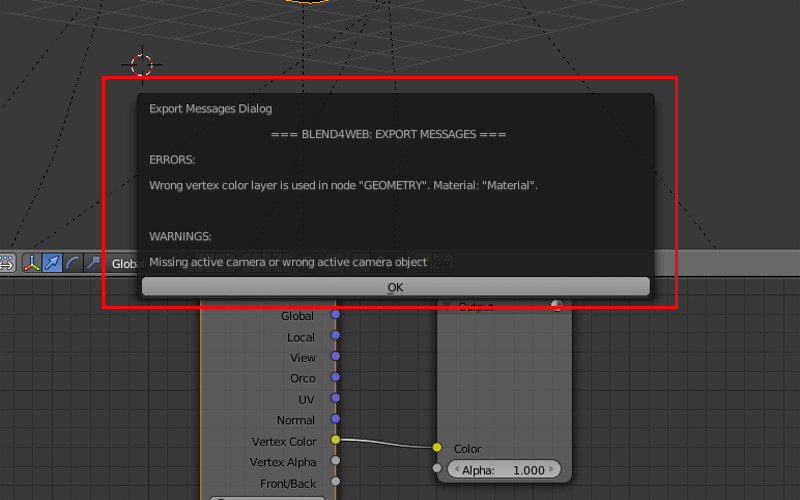Click the View output socket
The image size is (800, 500).
point(335,357)
